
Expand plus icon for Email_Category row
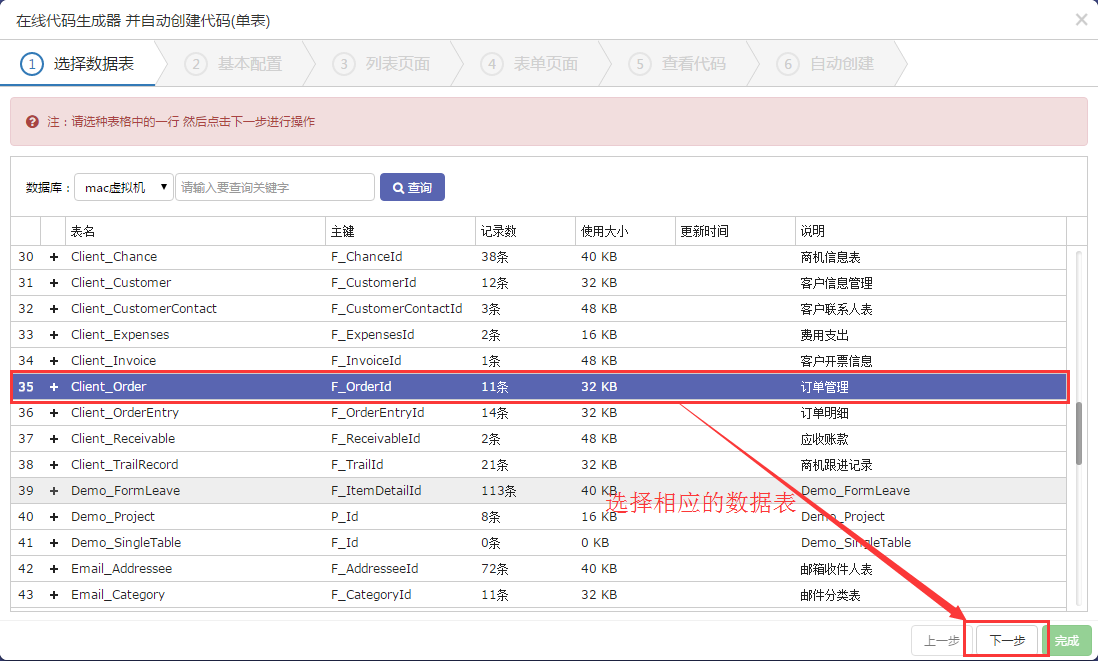54,594
